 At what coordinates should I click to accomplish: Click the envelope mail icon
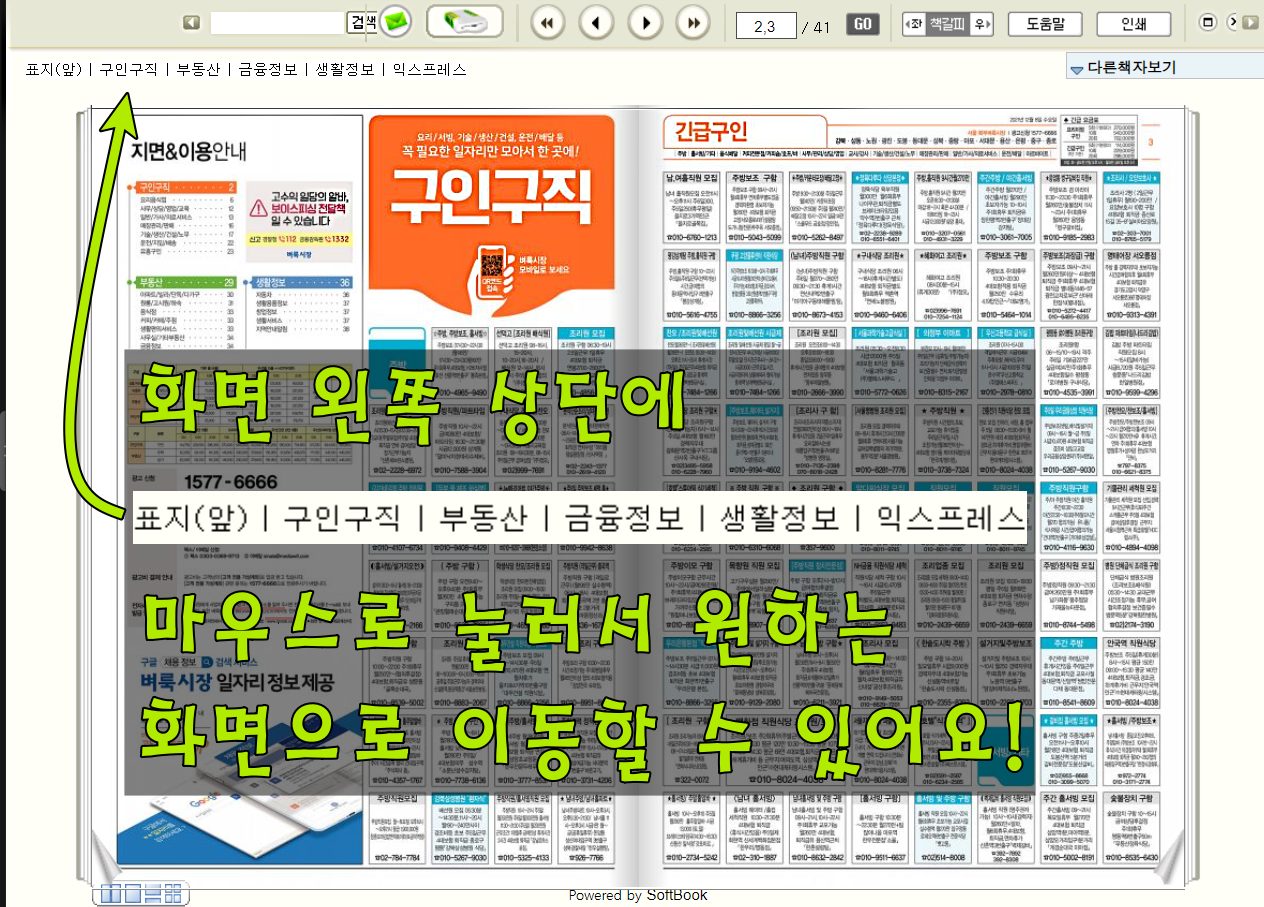pos(397,22)
